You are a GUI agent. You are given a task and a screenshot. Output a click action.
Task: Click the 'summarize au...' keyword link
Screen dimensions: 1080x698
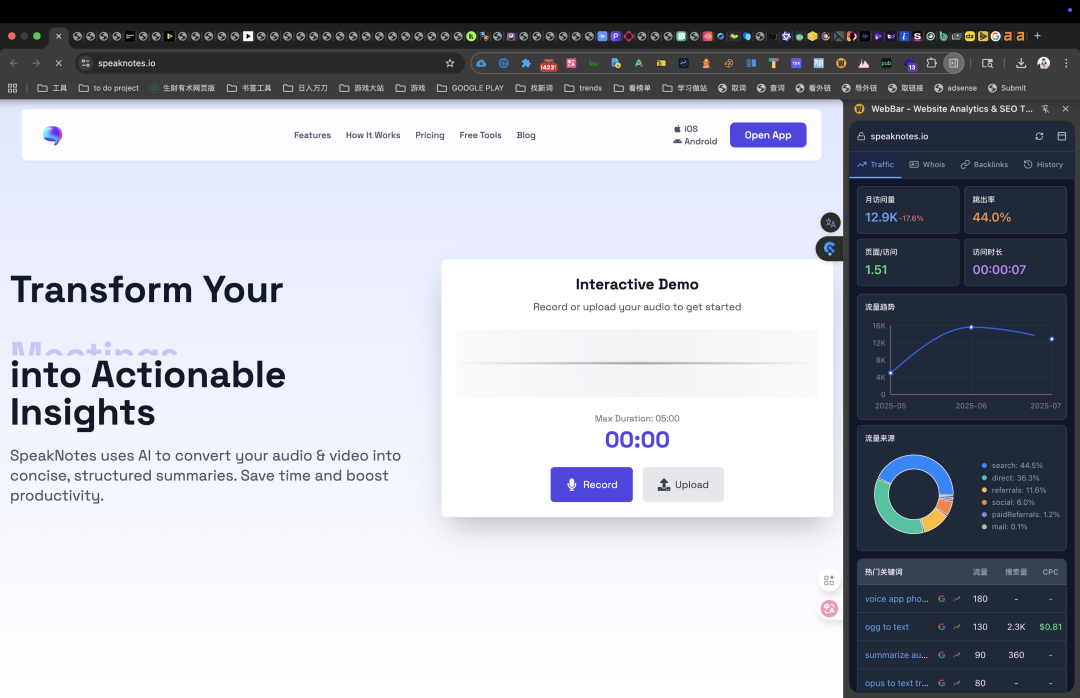[x=896, y=655]
